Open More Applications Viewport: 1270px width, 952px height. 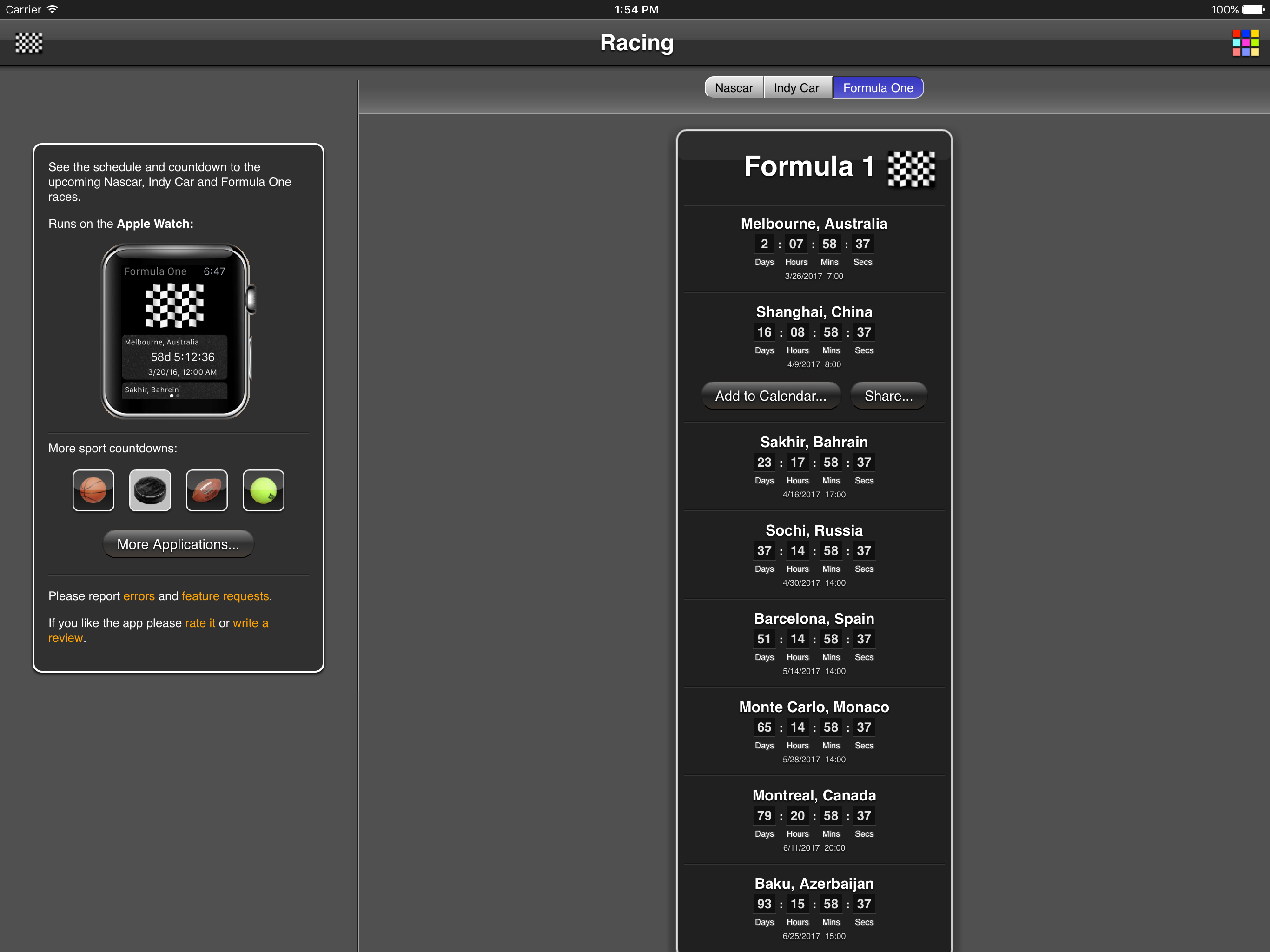[x=178, y=544]
